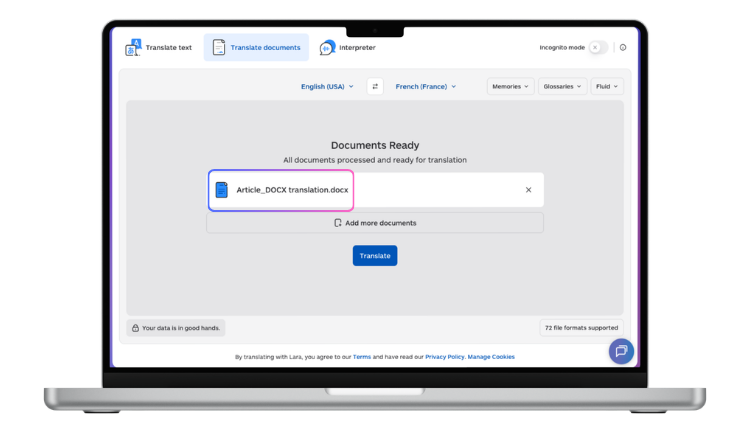The height and width of the screenshot is (432, 750).
Task: Click the blue Translate button
Action: tap(375, 256)
